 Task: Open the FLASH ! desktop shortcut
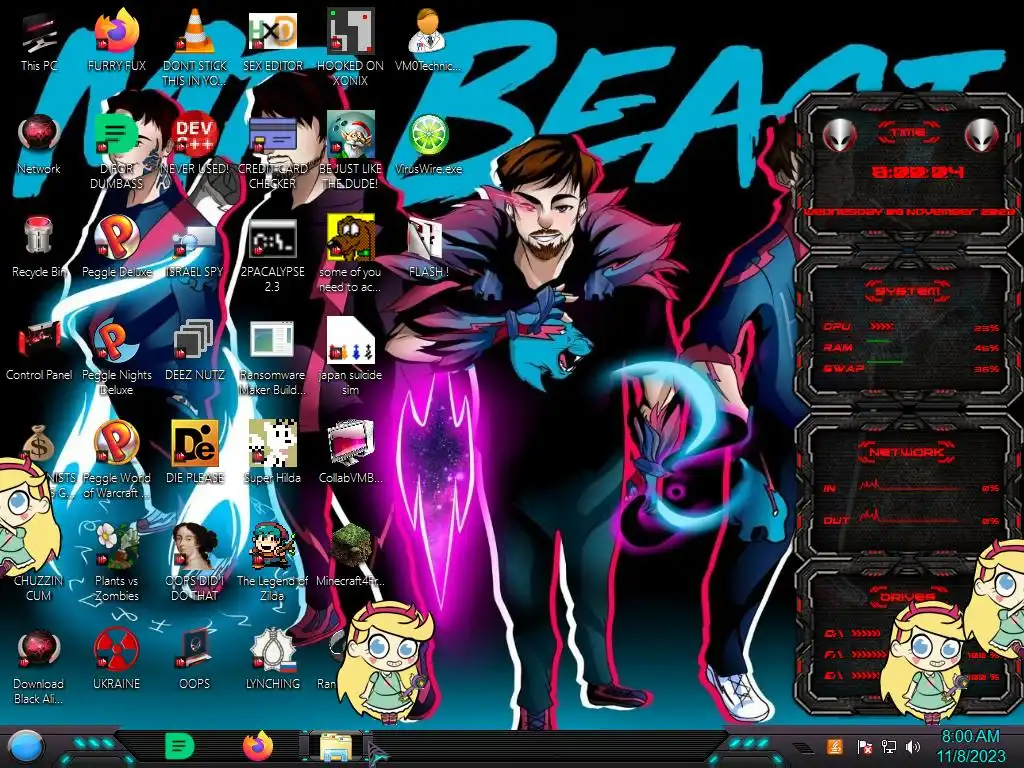(x=428, y=247)
